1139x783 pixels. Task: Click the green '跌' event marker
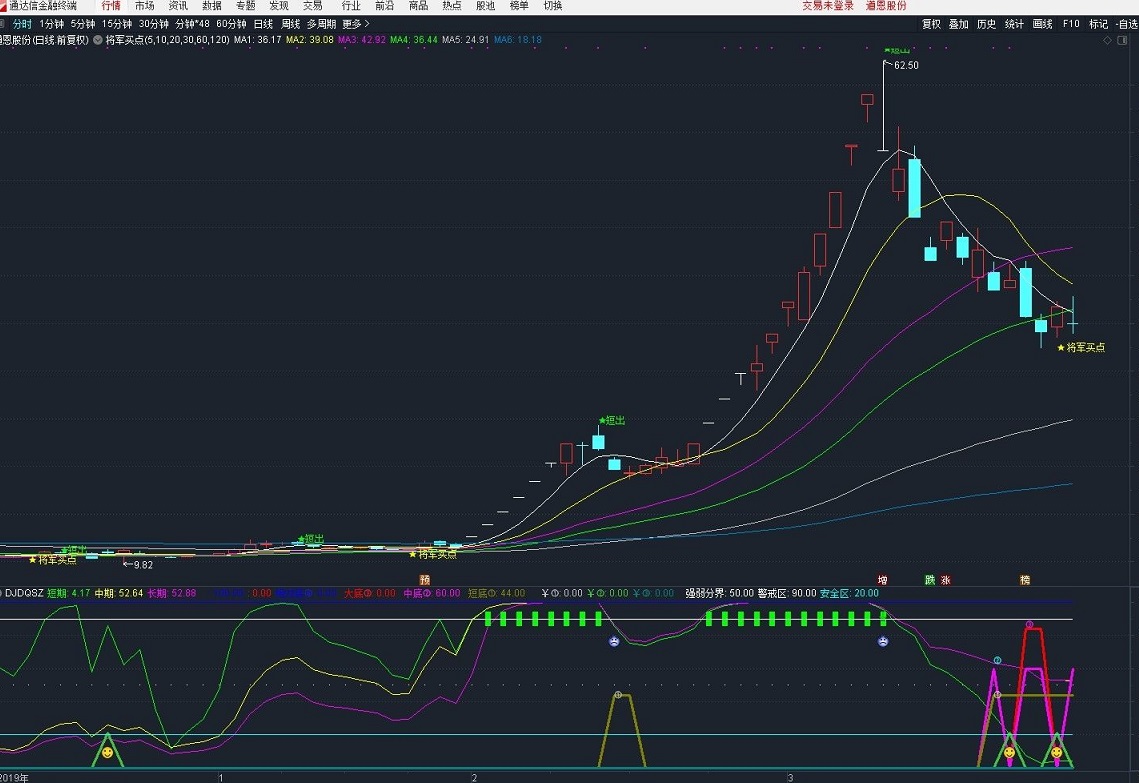tap(929, 580)
